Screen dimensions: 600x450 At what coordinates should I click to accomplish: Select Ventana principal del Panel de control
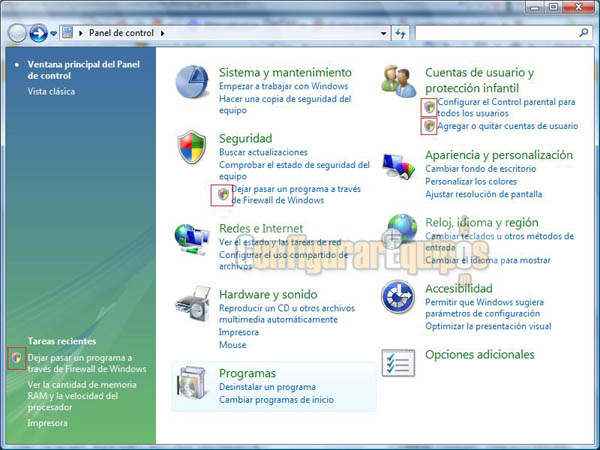[x=83, y=70]
